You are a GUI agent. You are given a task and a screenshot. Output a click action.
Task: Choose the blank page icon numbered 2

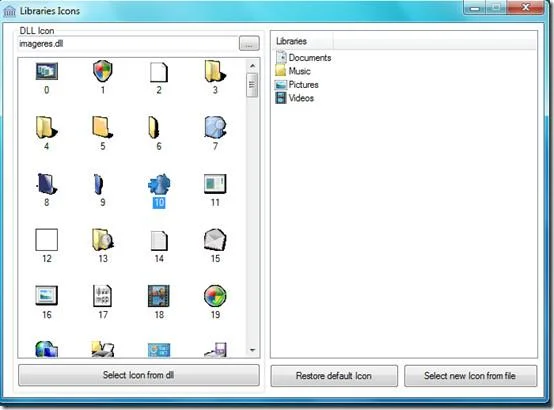pyautogui.click(x=159, y=72)
